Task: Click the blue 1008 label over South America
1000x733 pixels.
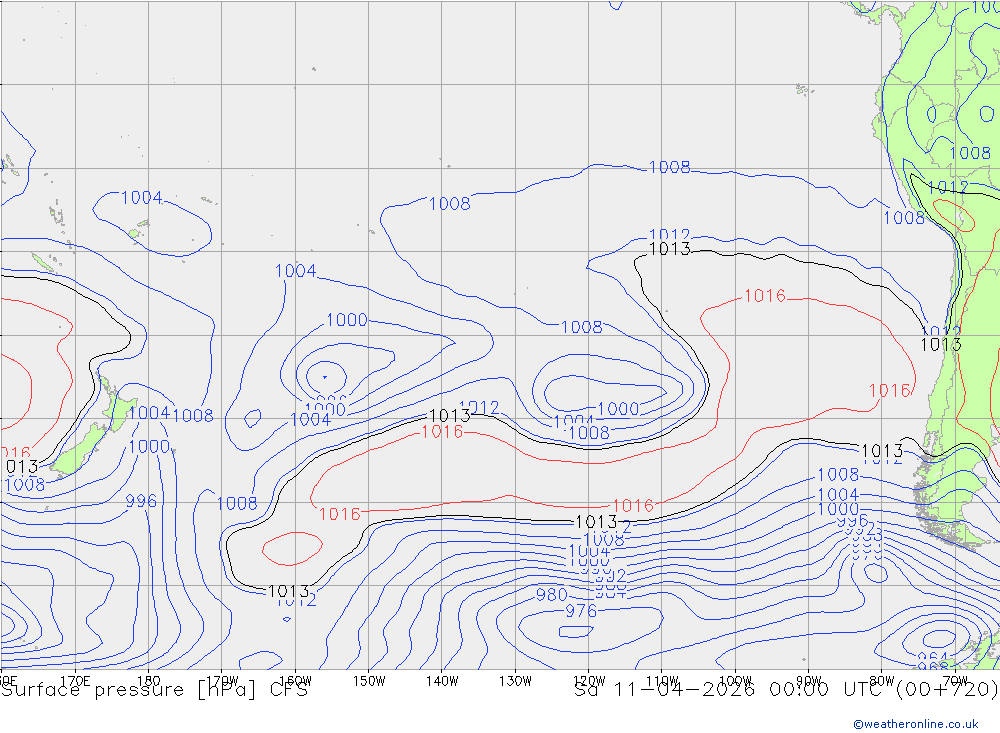Action: tap(970, 153)
